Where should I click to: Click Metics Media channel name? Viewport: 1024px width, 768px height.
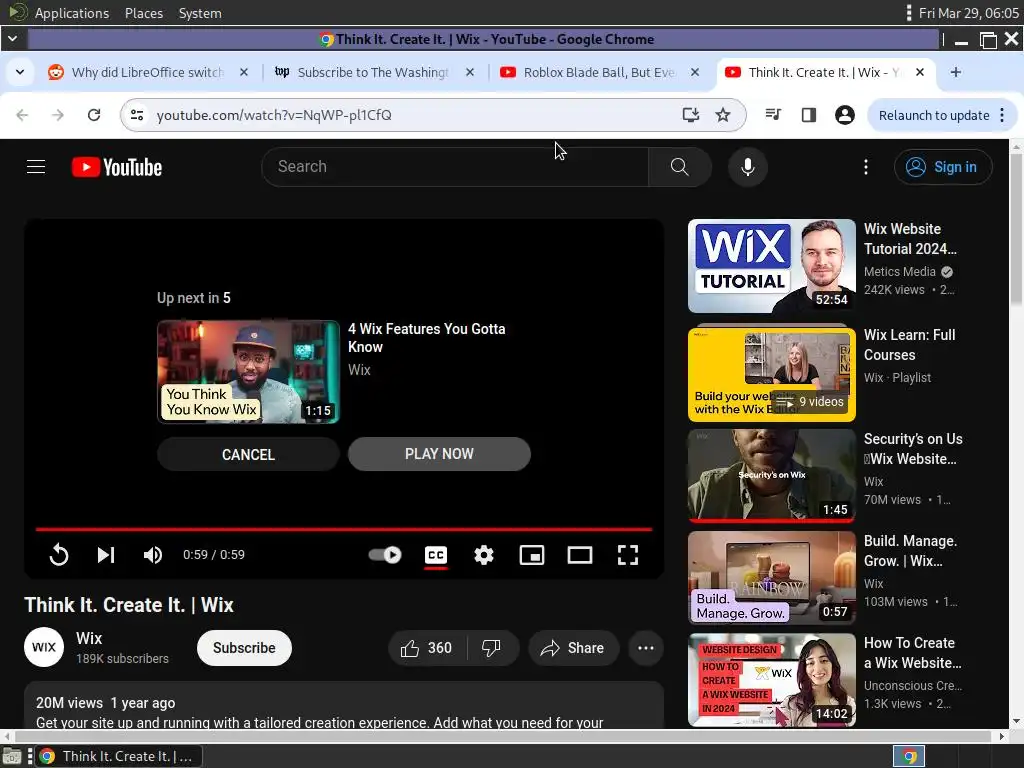pos(899,272)
